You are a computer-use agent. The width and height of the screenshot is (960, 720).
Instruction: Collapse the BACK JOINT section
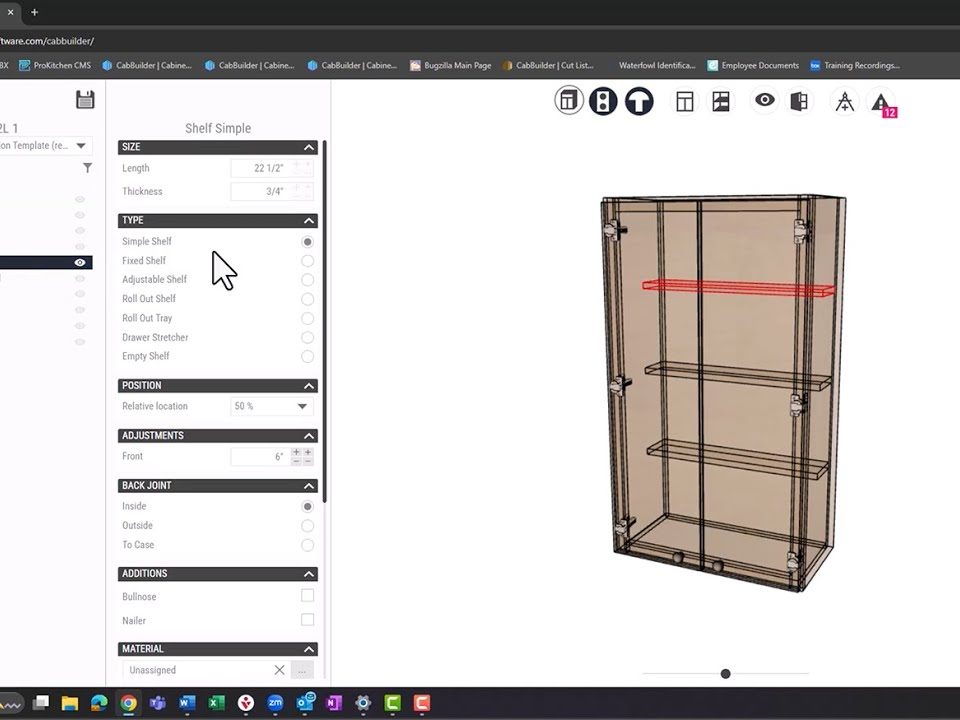coord(309,486)
